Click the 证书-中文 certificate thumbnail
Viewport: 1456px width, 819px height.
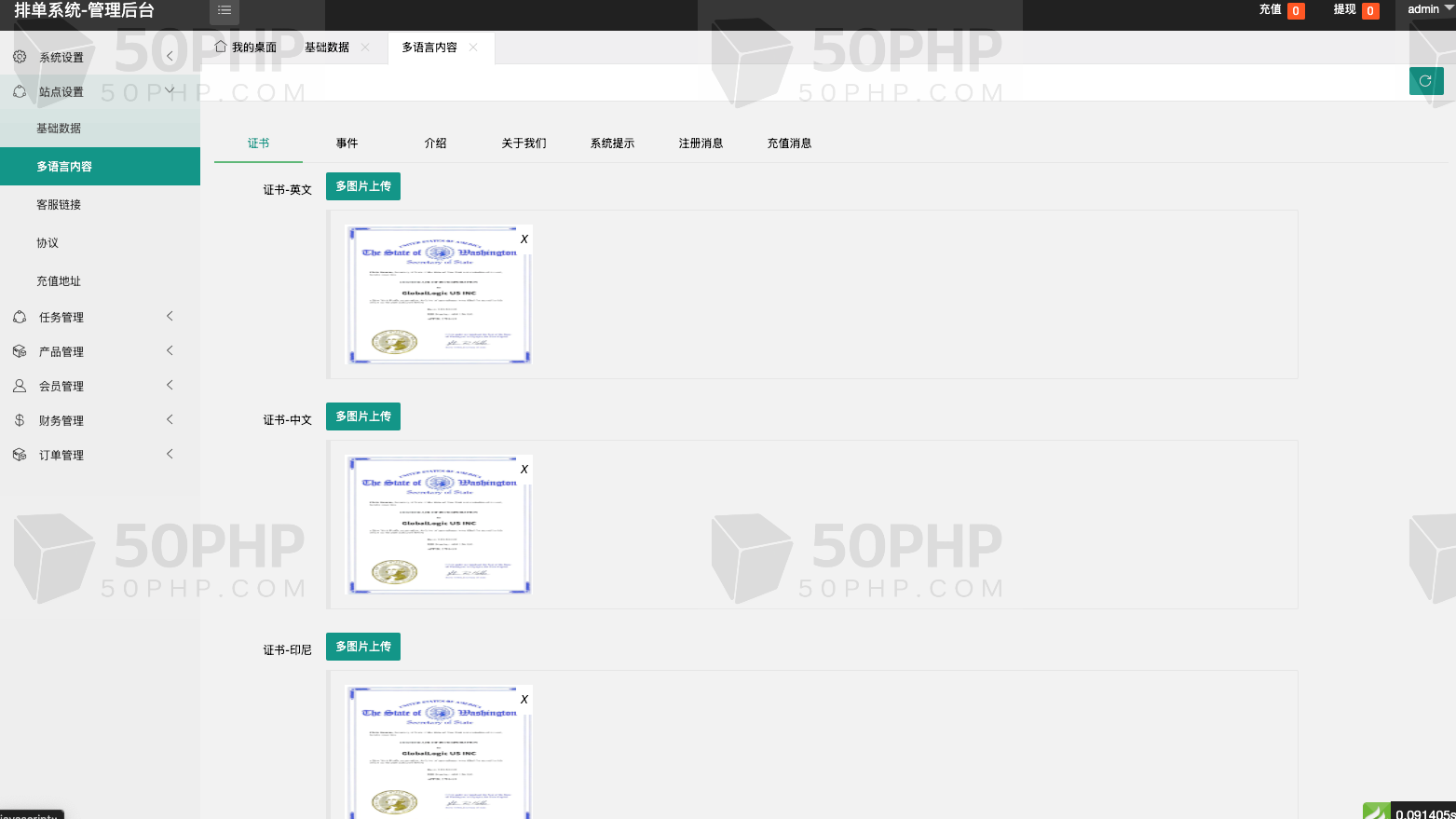pos(439,525)
